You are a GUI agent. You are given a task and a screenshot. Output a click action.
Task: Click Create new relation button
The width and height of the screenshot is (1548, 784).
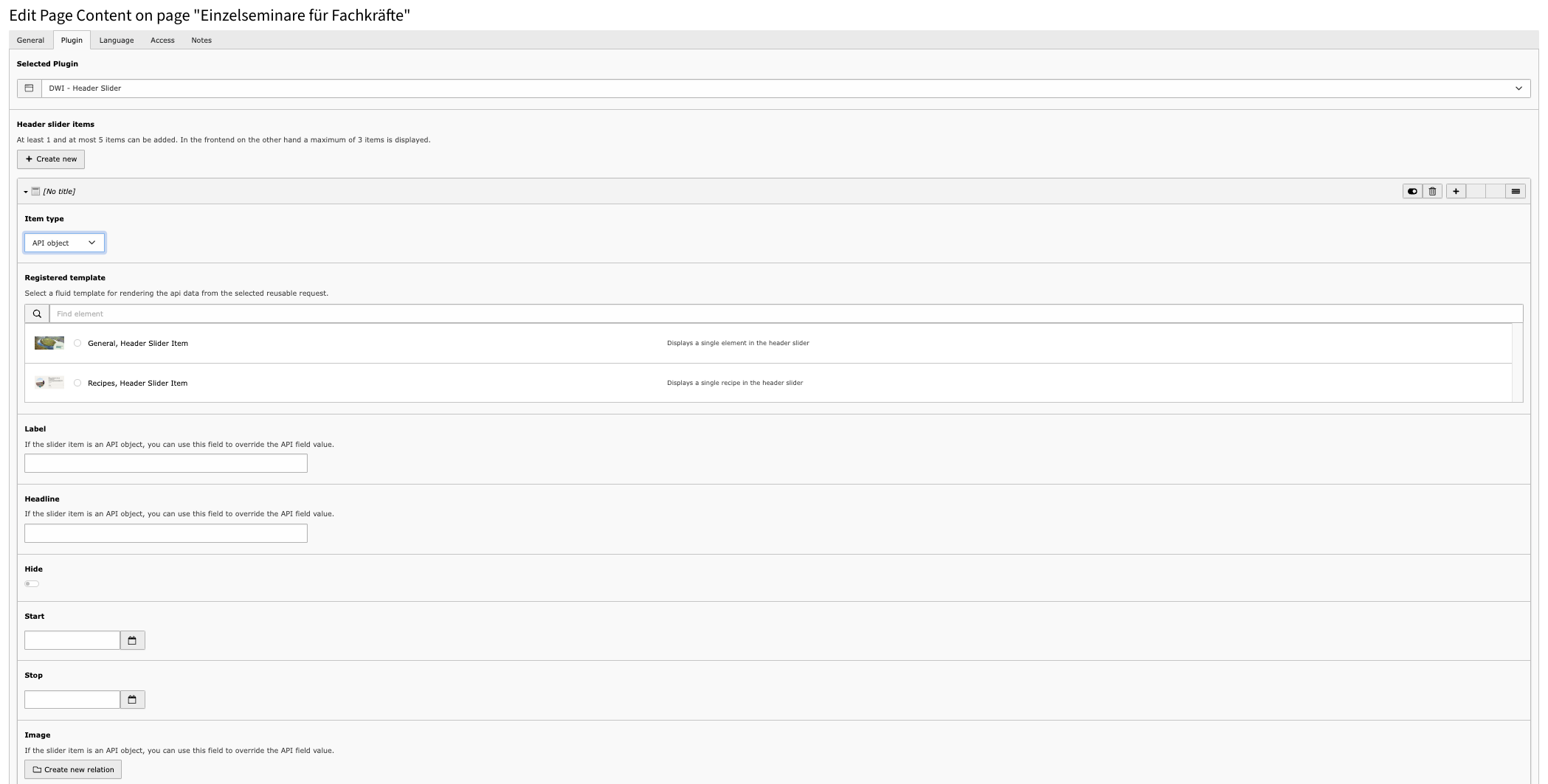pyautogui.click(x=73, y=770)
